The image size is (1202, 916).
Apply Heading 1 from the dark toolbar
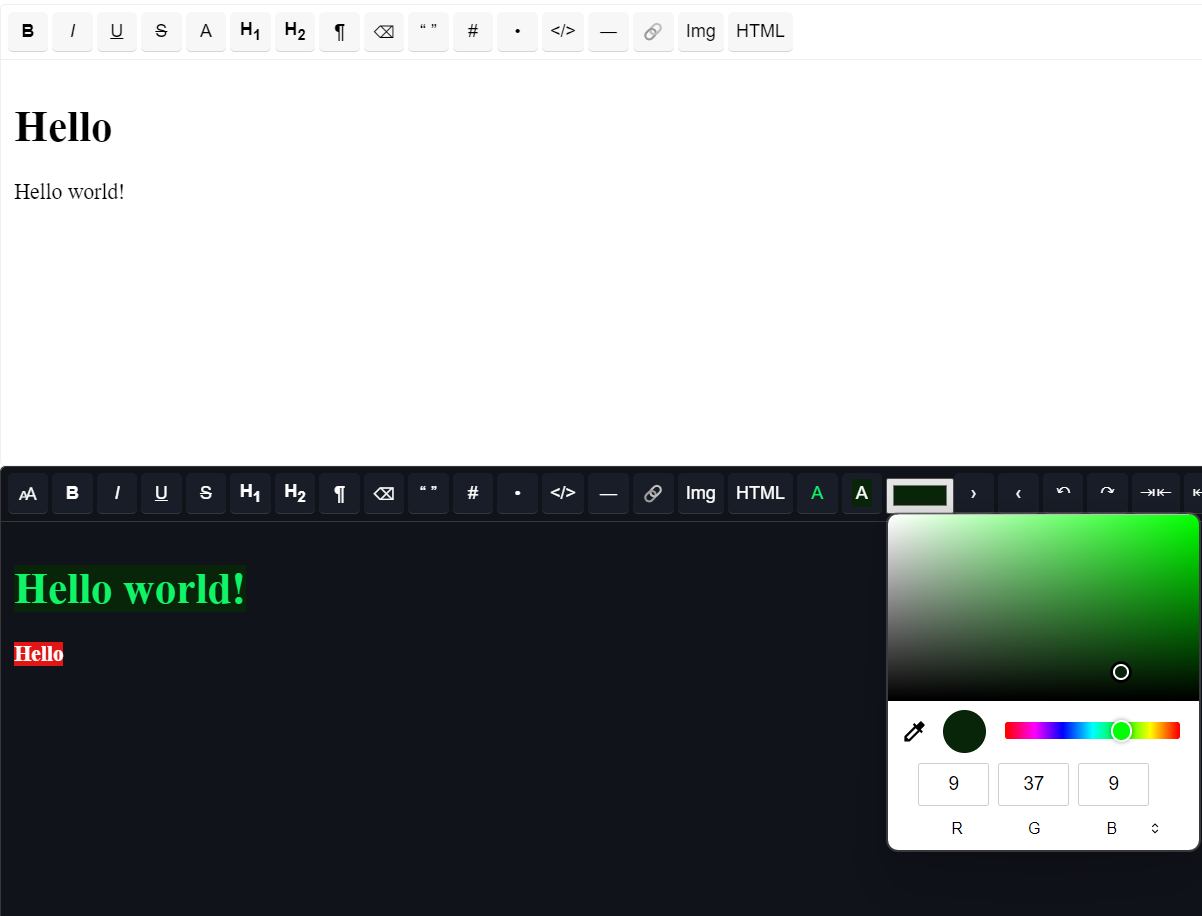250,494
